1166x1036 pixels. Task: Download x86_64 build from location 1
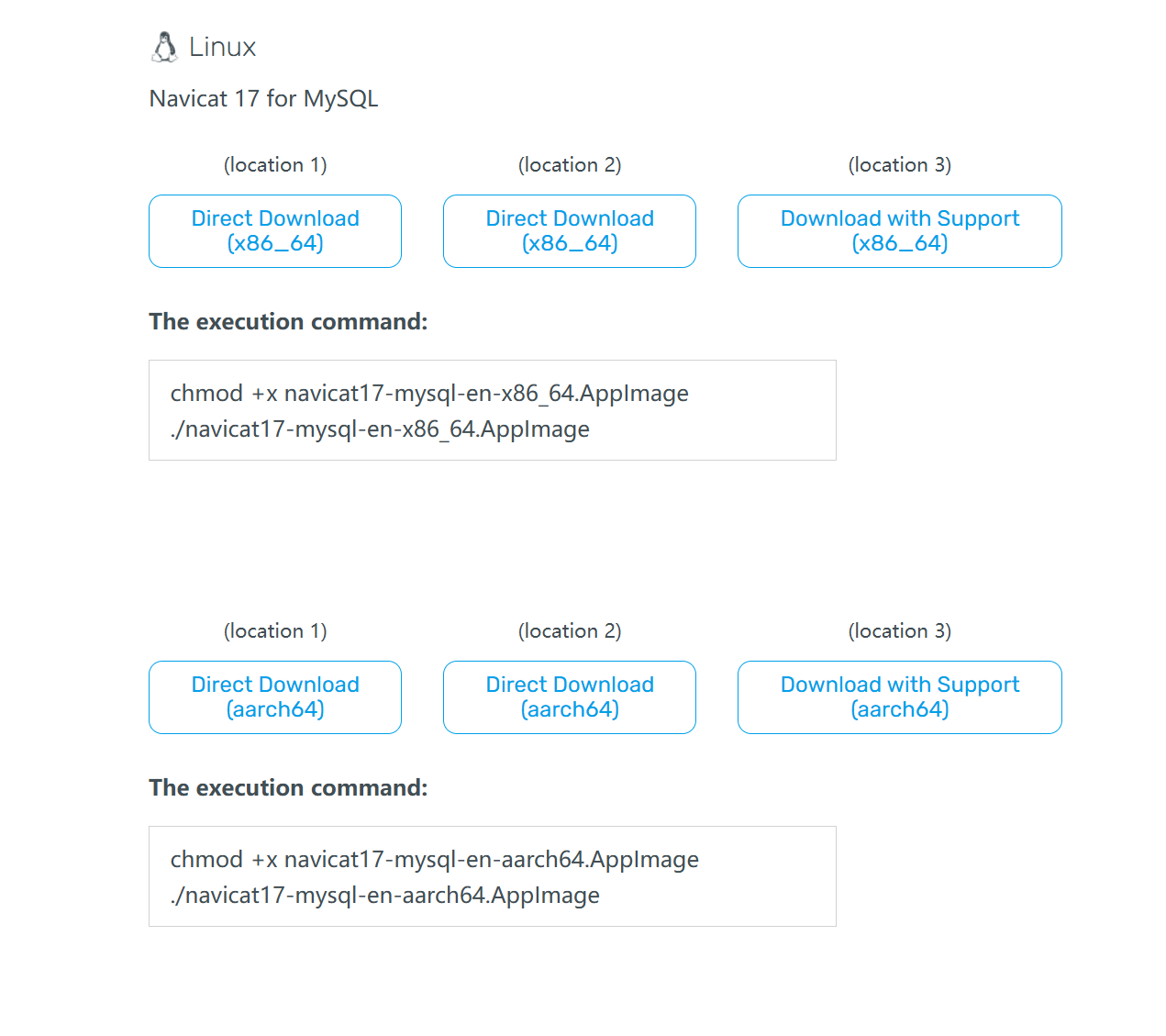pos(275,231)
